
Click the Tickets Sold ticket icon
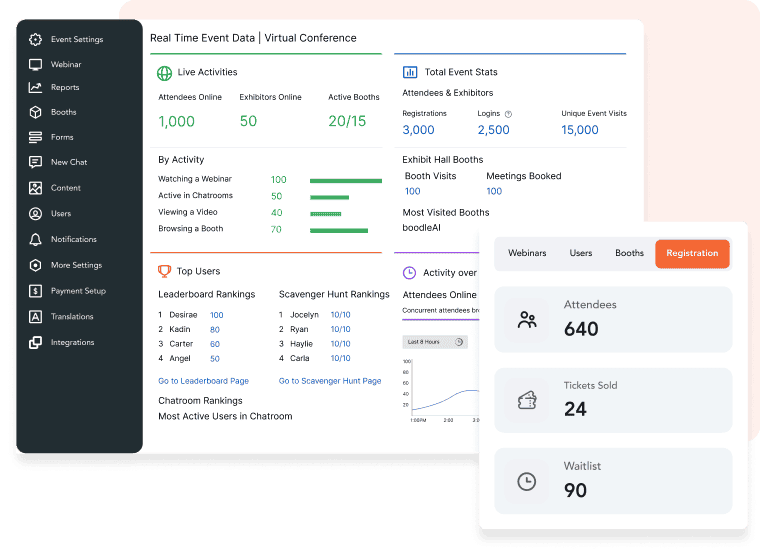[x=527, y=400]
